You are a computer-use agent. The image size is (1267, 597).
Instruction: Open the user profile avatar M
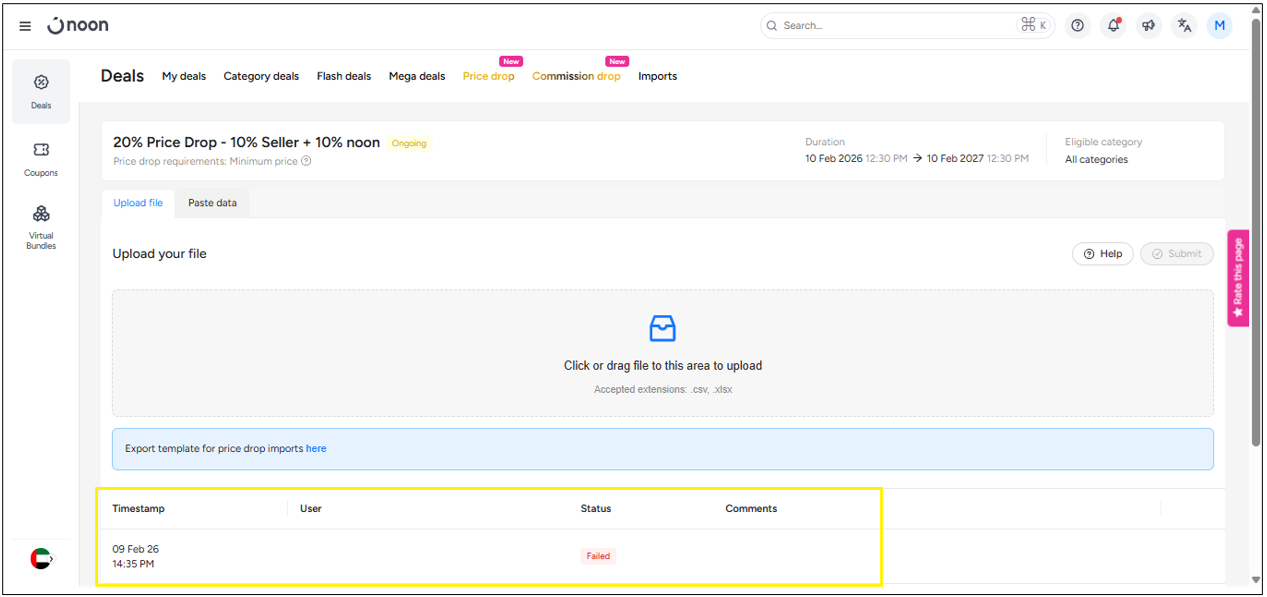pyautogui.click(x=1219, y=26)
